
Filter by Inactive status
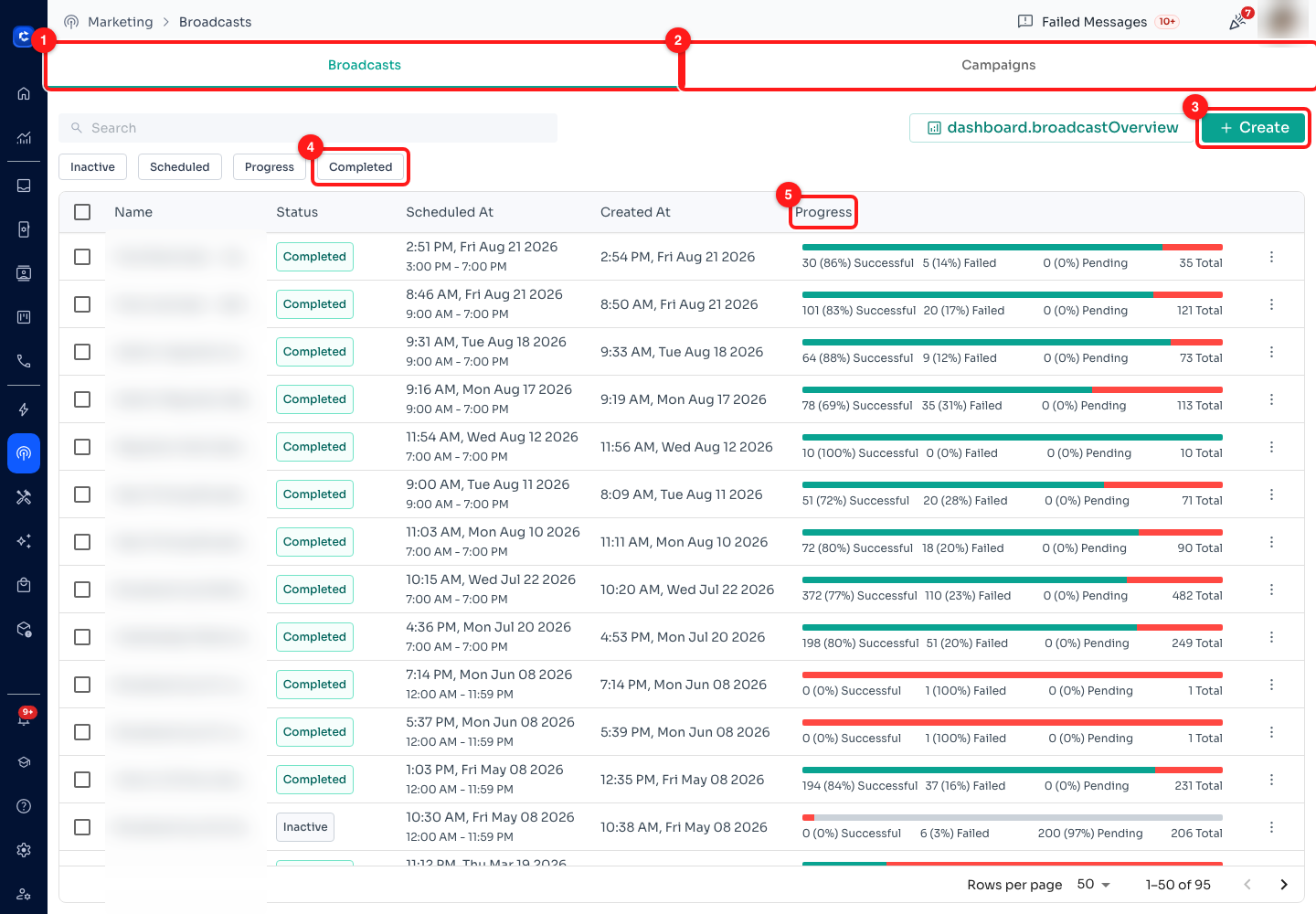92,167
